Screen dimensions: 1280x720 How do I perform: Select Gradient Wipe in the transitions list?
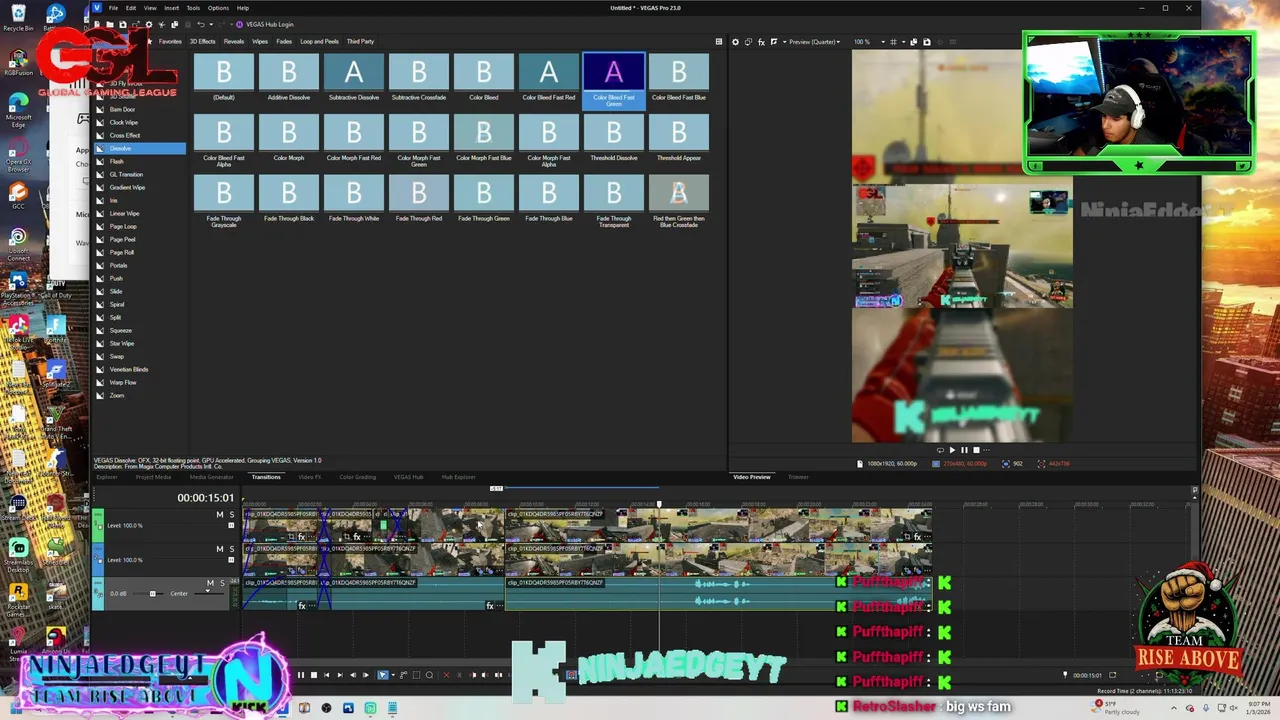[x=127, y=187]
